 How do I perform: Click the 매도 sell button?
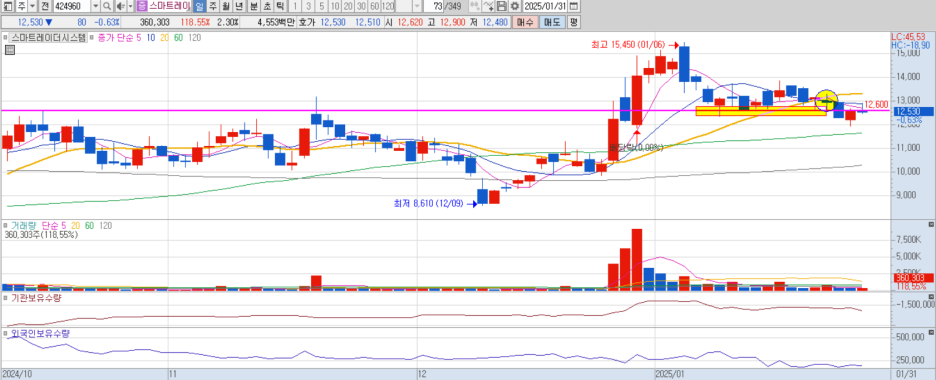pos(552,22)
